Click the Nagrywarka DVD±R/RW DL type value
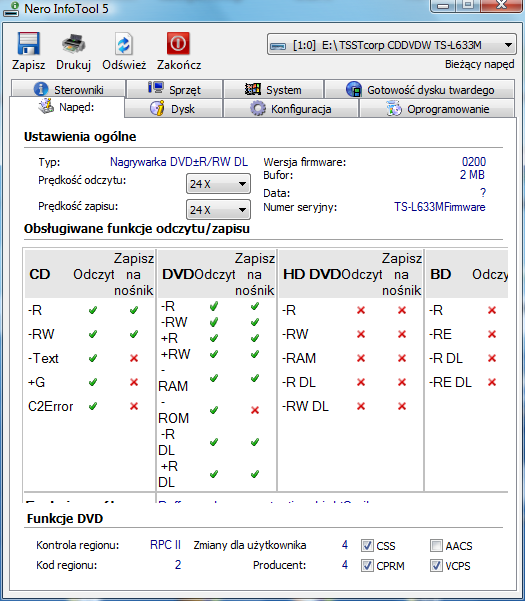This screenshot has width=525, height=601. (179, 162)
